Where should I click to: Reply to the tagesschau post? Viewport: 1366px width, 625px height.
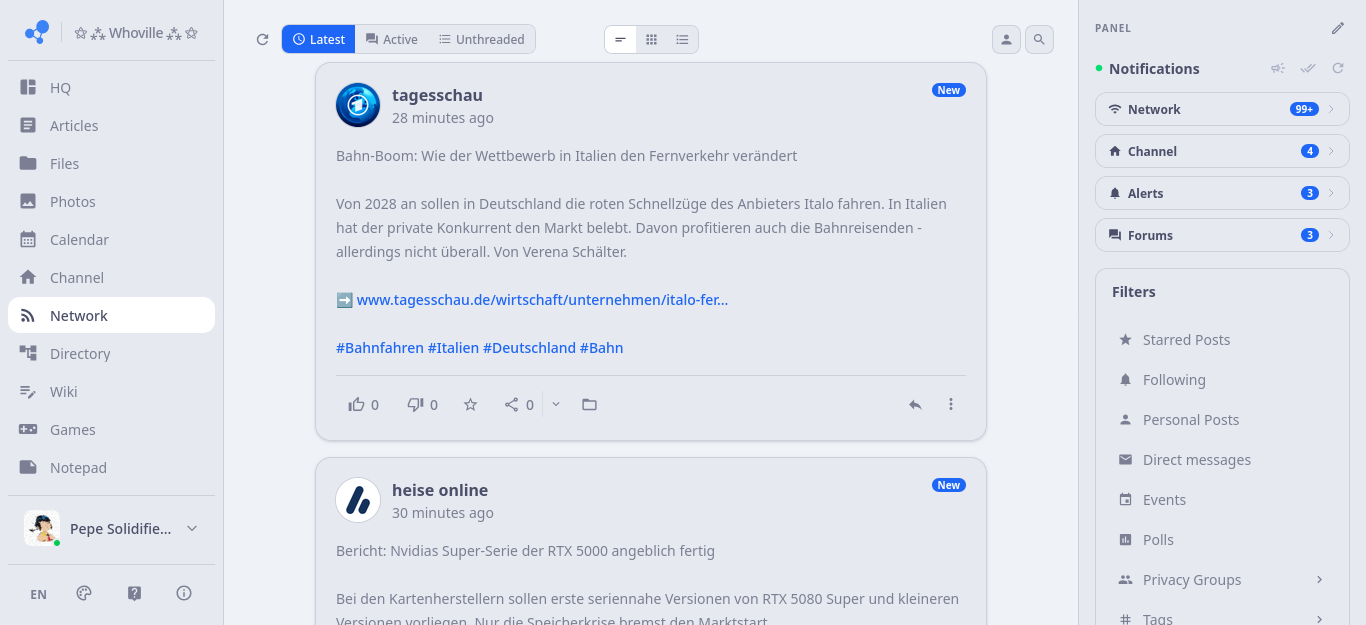click(x=915, y=405)
